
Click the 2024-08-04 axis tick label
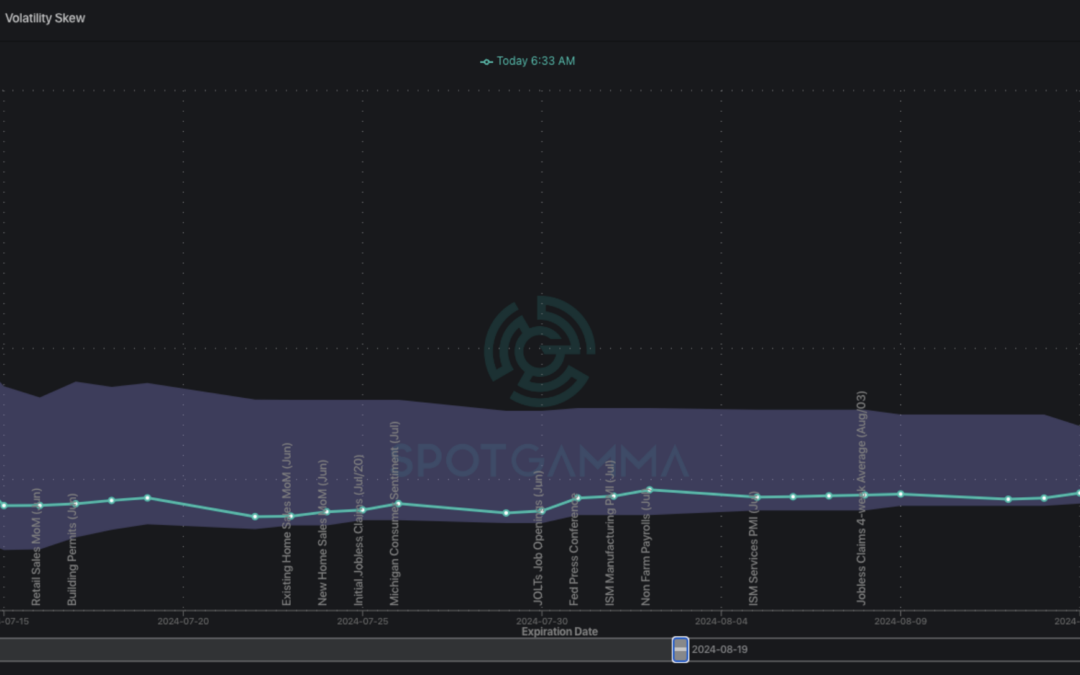click(721, 621)
